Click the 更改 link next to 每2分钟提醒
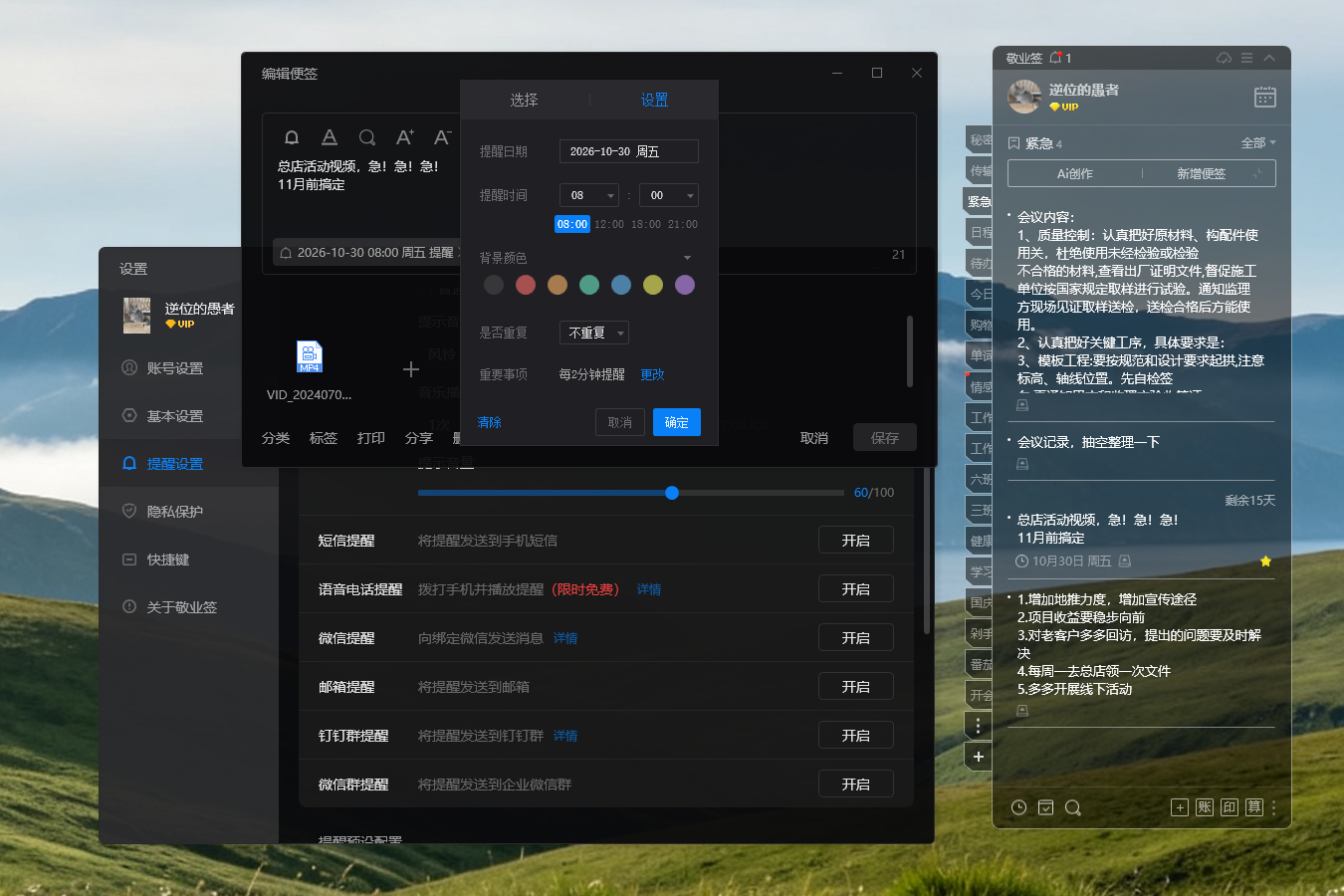This screenshot has width=1344, height=896. coord(652,374)
